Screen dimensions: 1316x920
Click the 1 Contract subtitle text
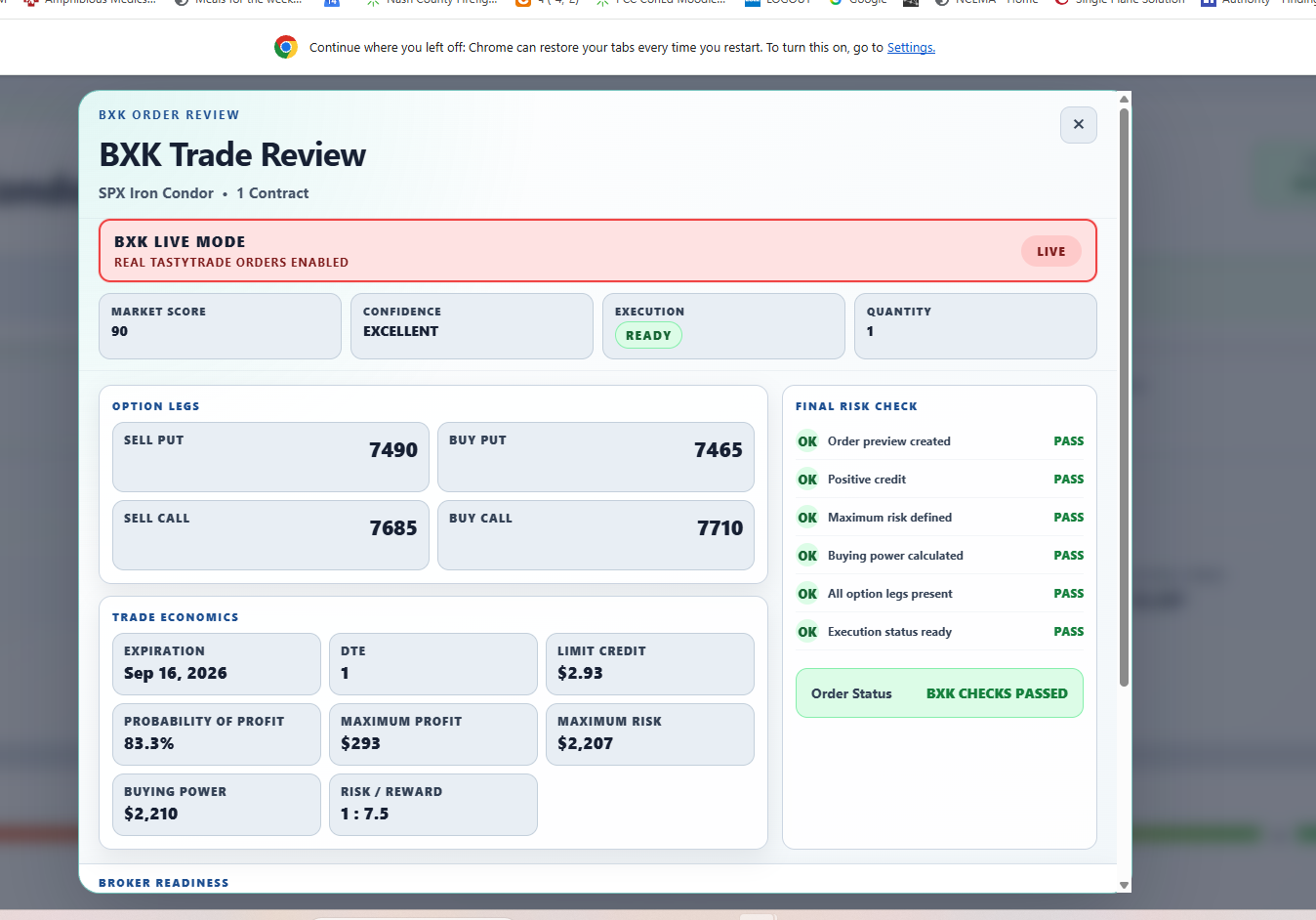(x=272, y=193)
